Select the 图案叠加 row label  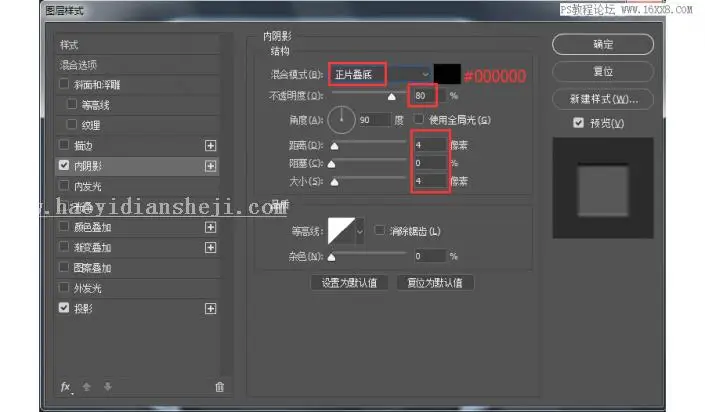point(93,268)
